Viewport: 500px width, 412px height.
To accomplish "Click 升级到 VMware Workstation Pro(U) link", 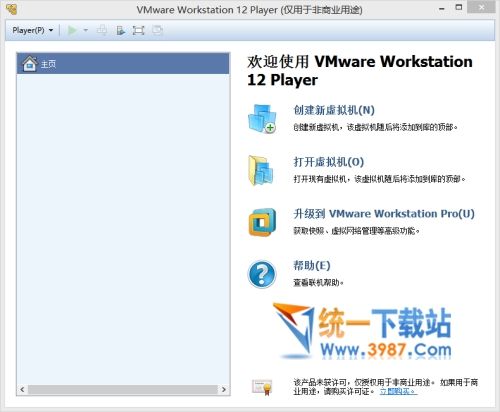I will (x=384, y=214).
